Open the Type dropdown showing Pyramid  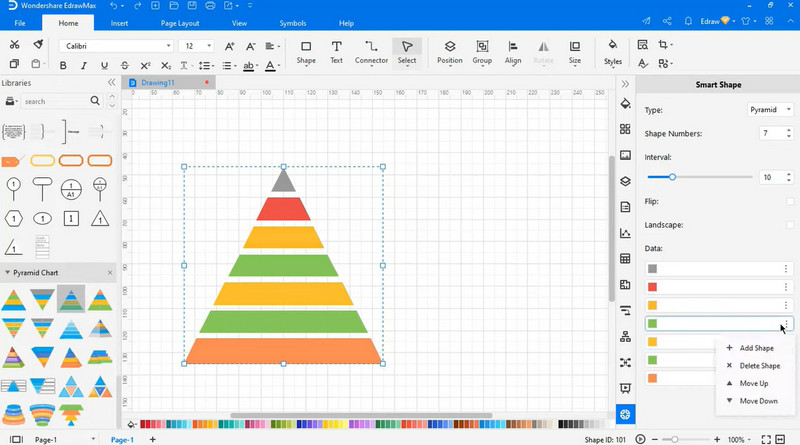[770, 110]
